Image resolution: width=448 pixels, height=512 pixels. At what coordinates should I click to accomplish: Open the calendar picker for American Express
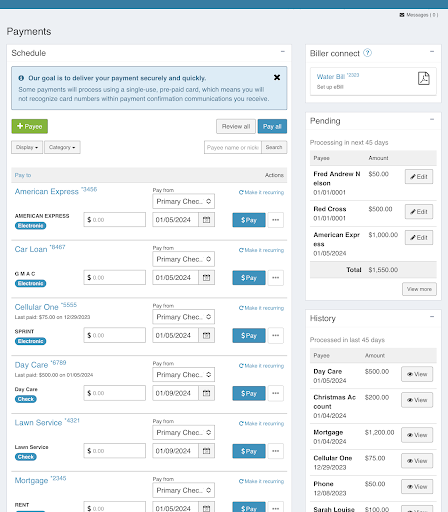206,220
